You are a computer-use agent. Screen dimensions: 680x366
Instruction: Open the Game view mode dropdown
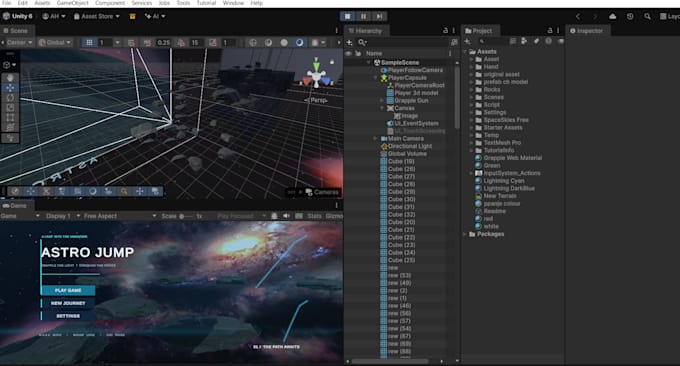[x=20, y=216]
